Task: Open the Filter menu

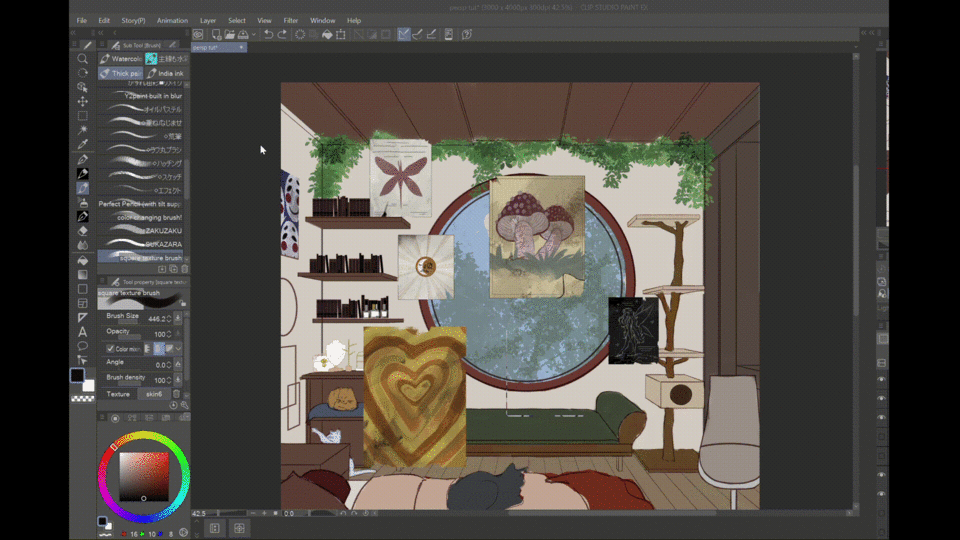Action: pyautogui.click(x=290, y=20)
